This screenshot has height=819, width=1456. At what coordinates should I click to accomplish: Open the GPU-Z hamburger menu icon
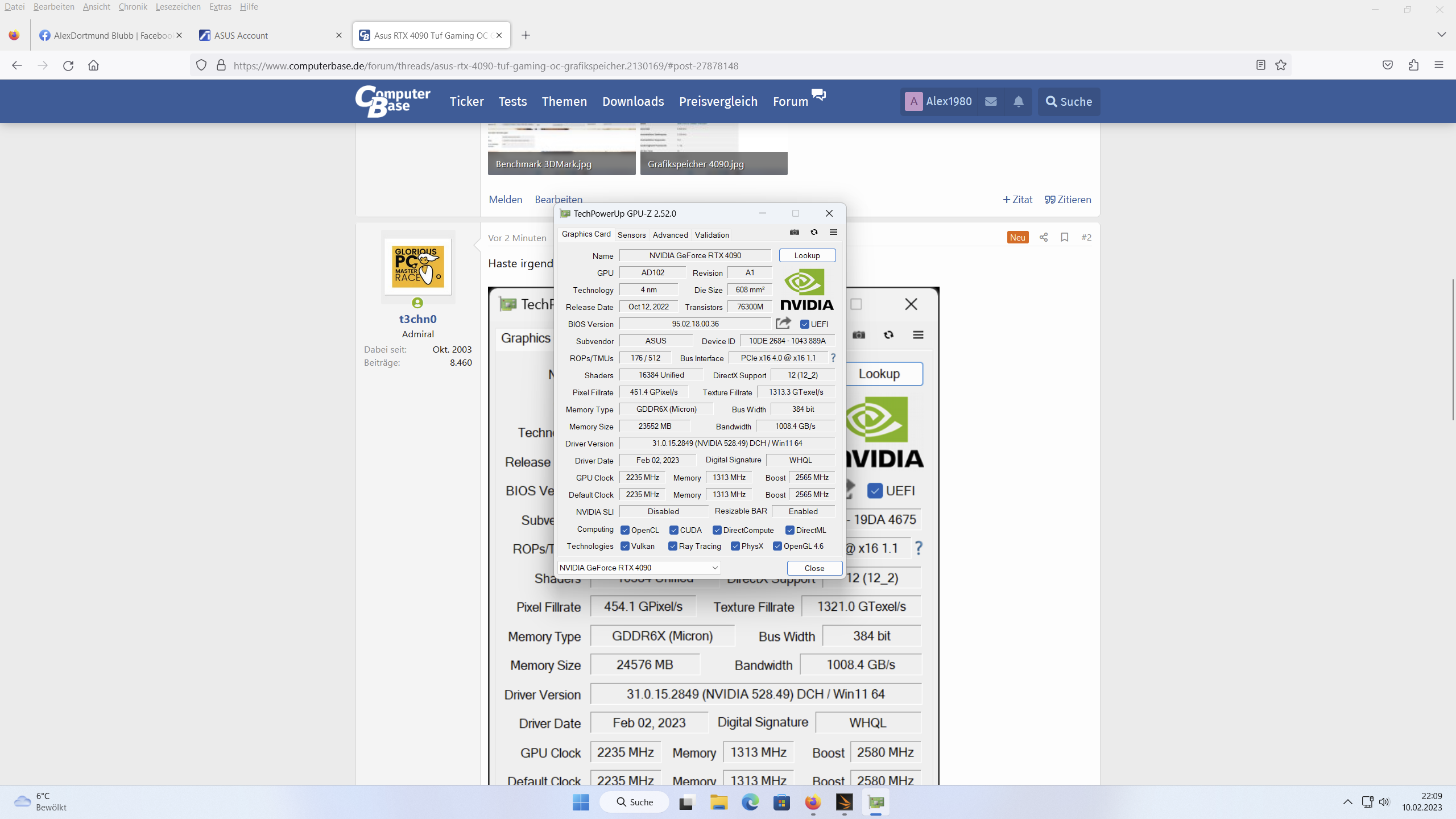click(x=833, y=232)
